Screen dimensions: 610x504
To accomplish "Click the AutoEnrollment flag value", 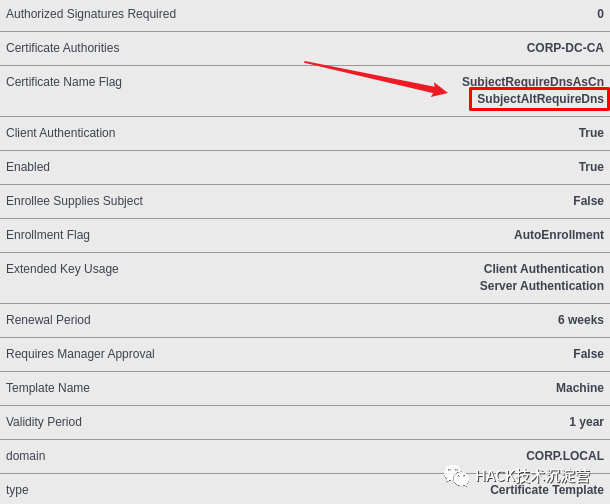I will 558,235.
